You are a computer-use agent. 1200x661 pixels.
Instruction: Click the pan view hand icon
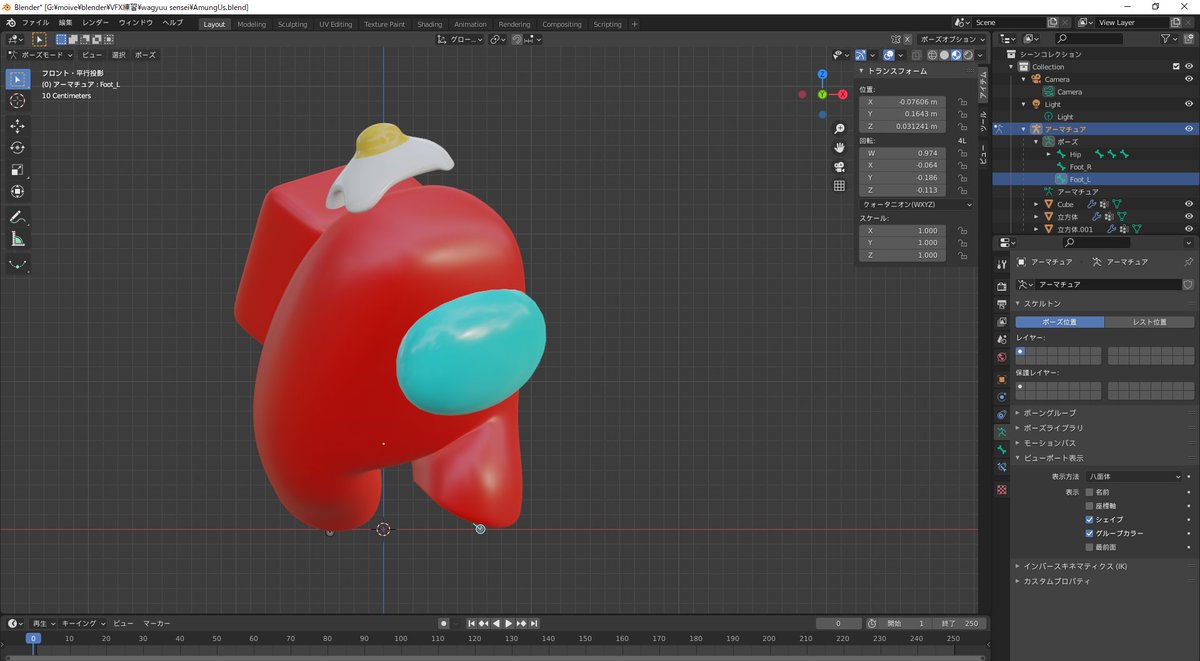click(x=840, y=147)
